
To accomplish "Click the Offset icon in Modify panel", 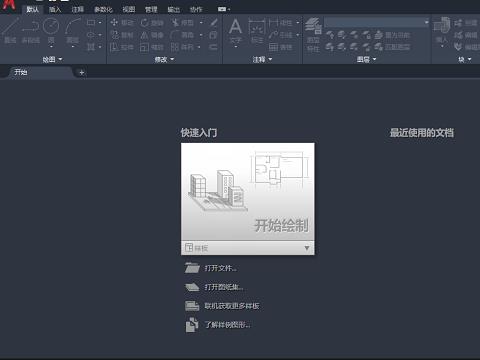I will (213, 47).
